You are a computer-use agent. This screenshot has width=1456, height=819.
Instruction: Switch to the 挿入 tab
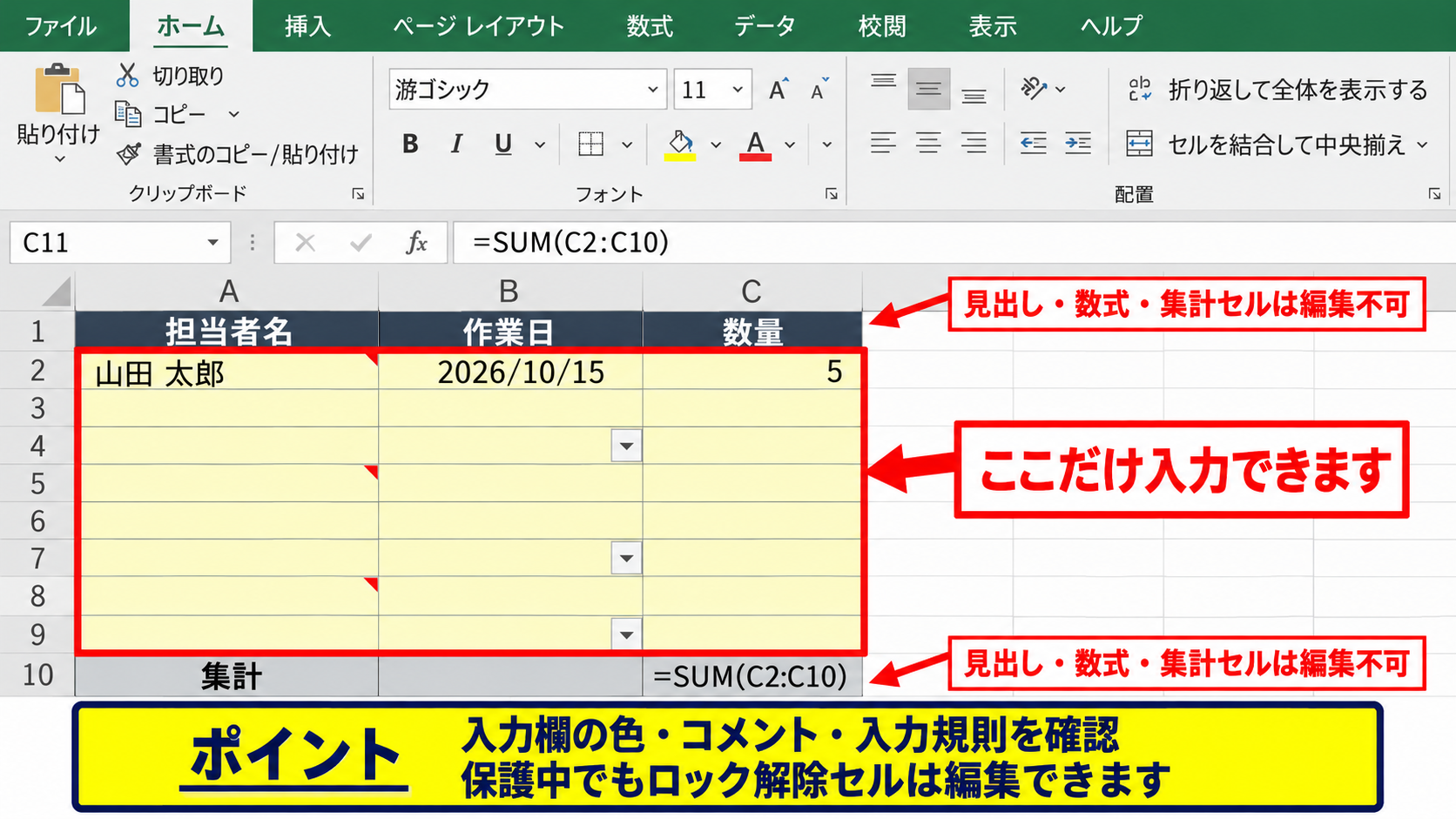[x=308, y=26]
